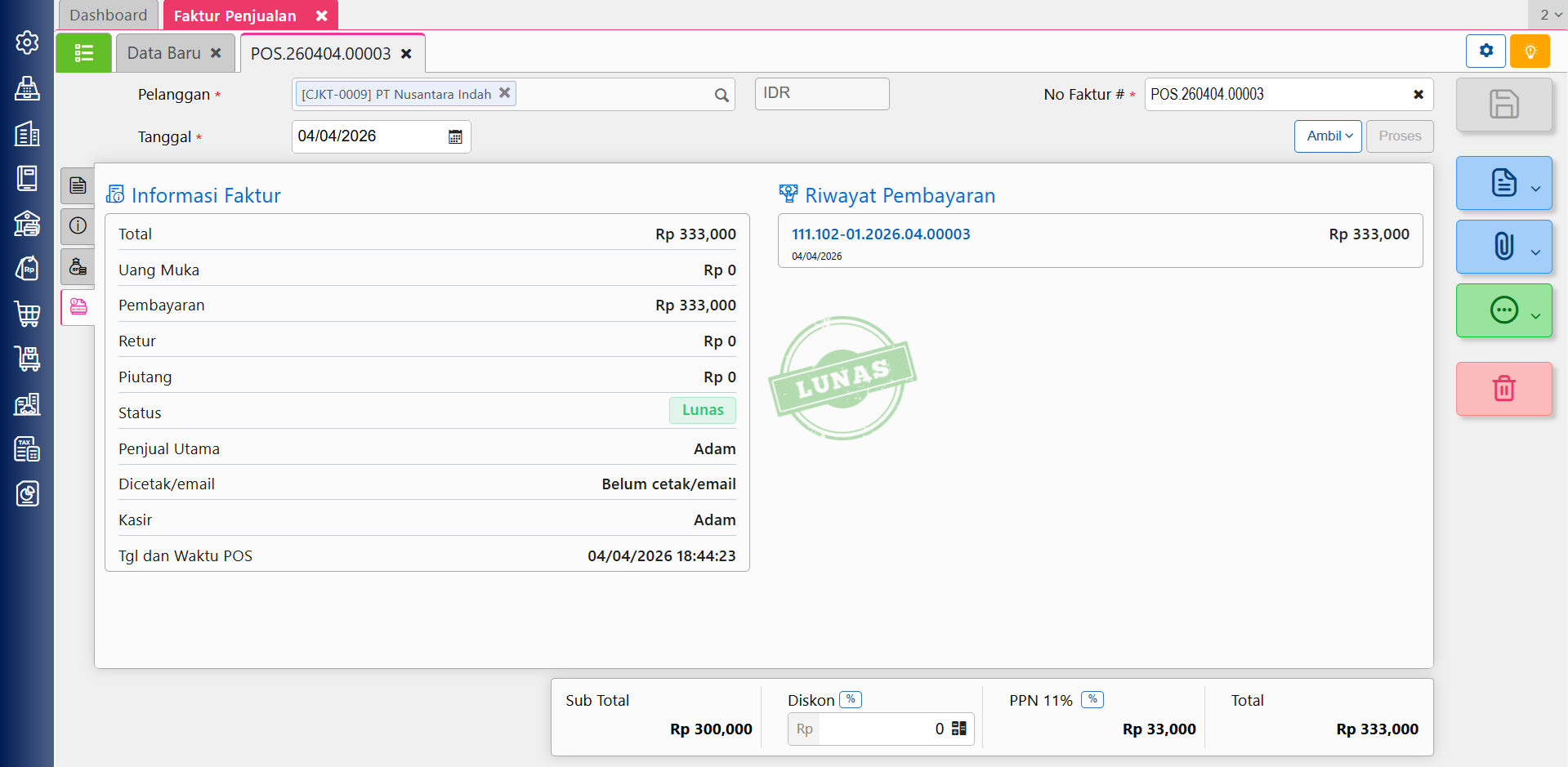The height and width of the screenshot is (767, 1568).
Task: Click the search icon in Pelanggan field
Action: coord(721,96)
